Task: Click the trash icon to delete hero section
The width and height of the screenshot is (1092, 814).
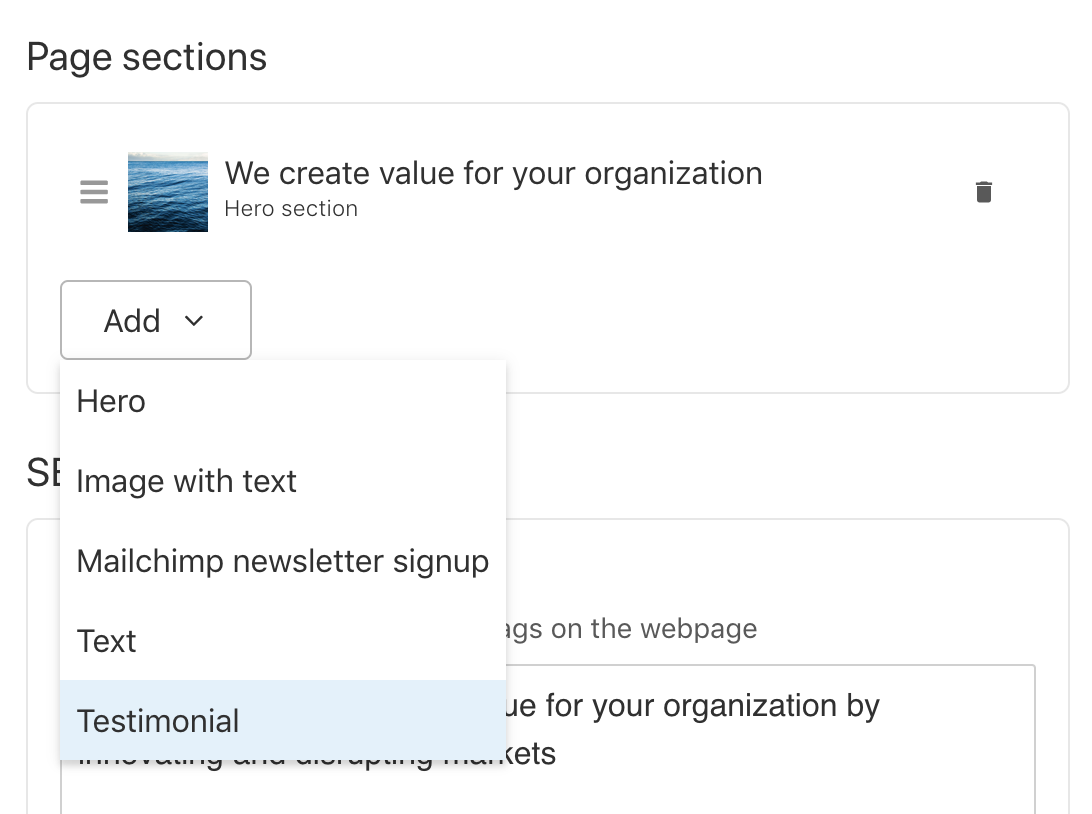Action: point(983,191)
